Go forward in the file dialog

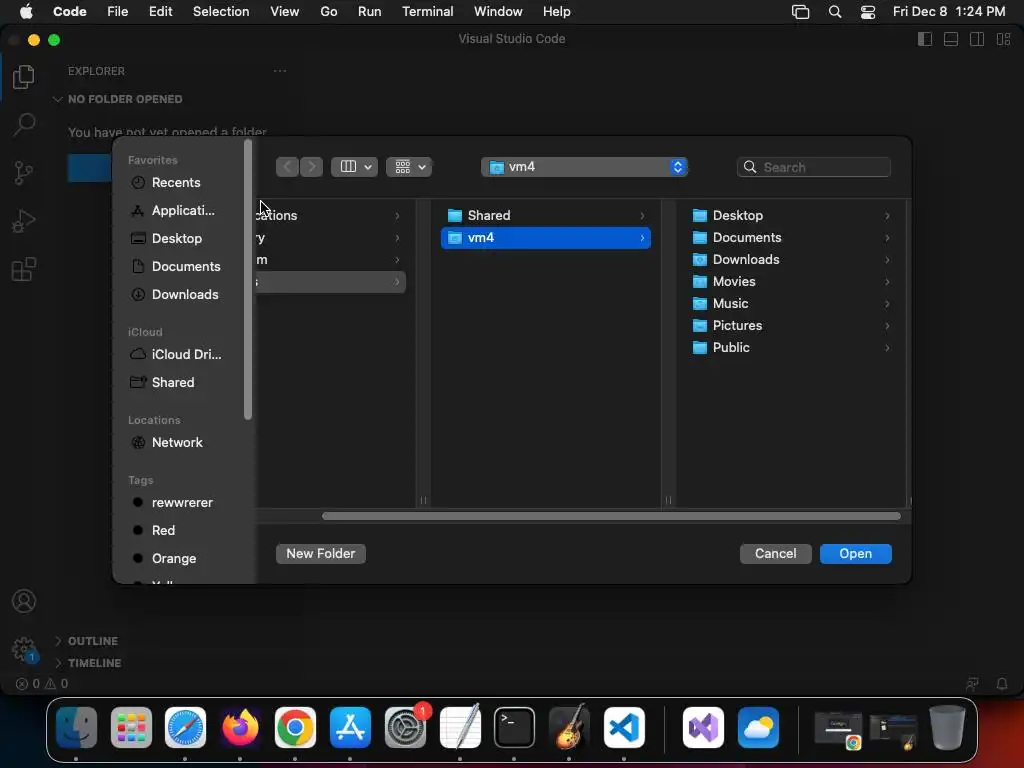point(312,167)
